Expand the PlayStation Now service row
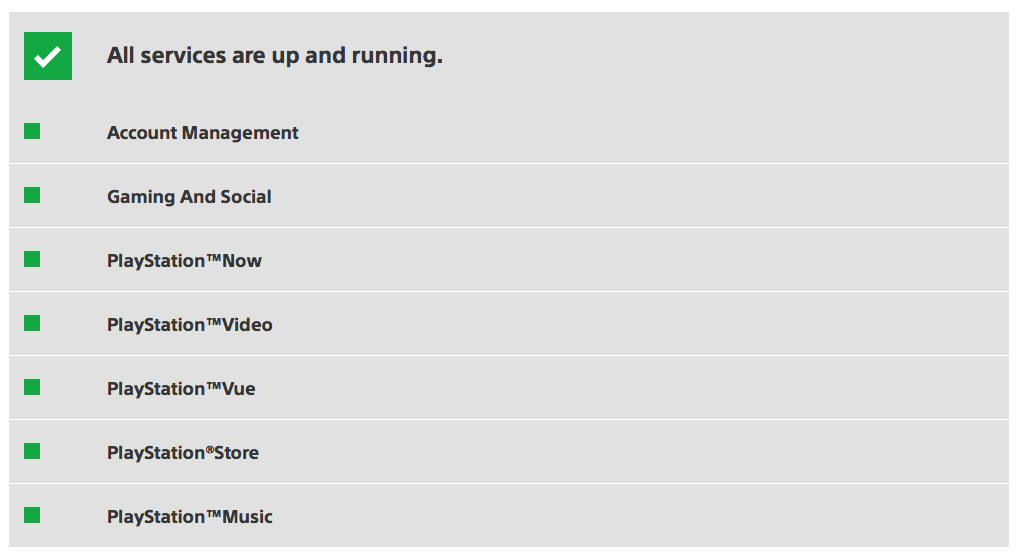This screenshot has width=1018, height=558. [509, 260]
